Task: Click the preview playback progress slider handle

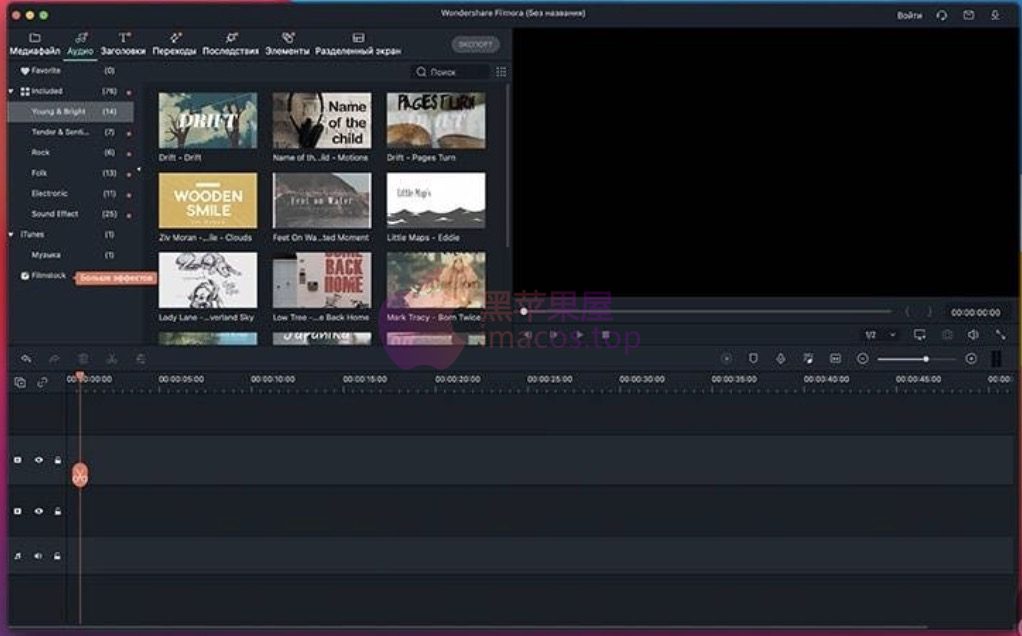Action: click(x=524, y=311)
